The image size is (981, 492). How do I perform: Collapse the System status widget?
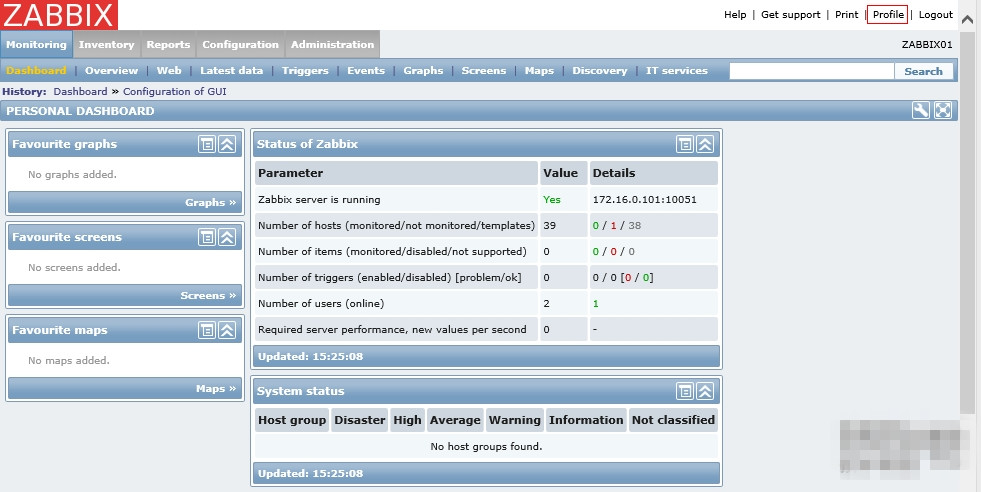705,391
